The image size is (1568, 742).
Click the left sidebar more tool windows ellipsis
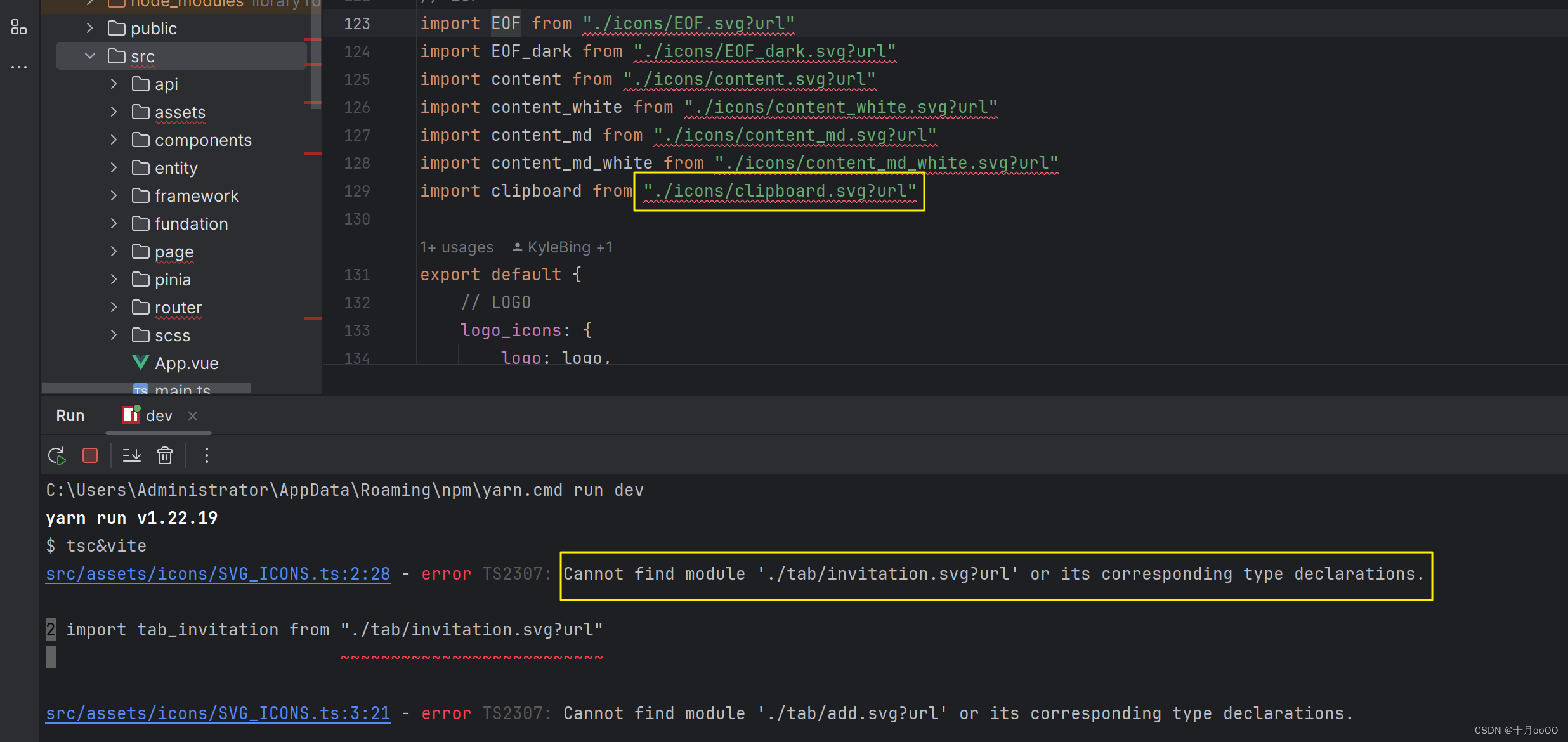click(18, 67)
